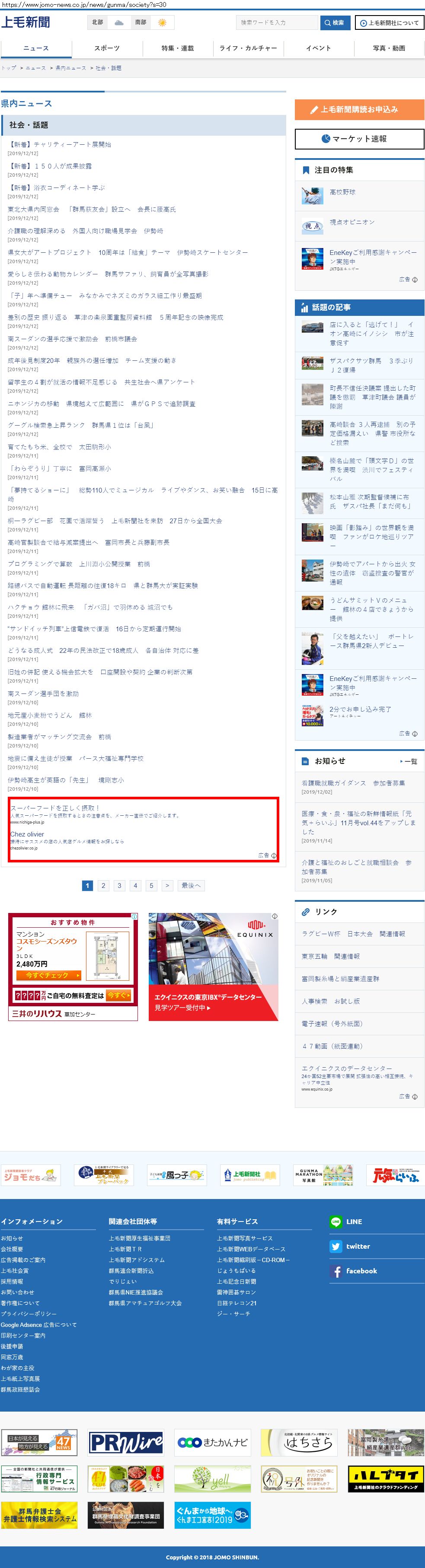
Task: Jump to 最後へ last page
Action: point(191,886)
